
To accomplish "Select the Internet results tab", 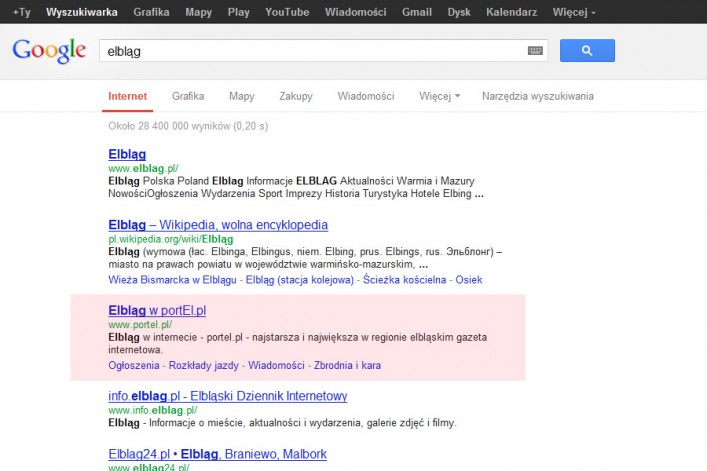I will pos(128,96).
